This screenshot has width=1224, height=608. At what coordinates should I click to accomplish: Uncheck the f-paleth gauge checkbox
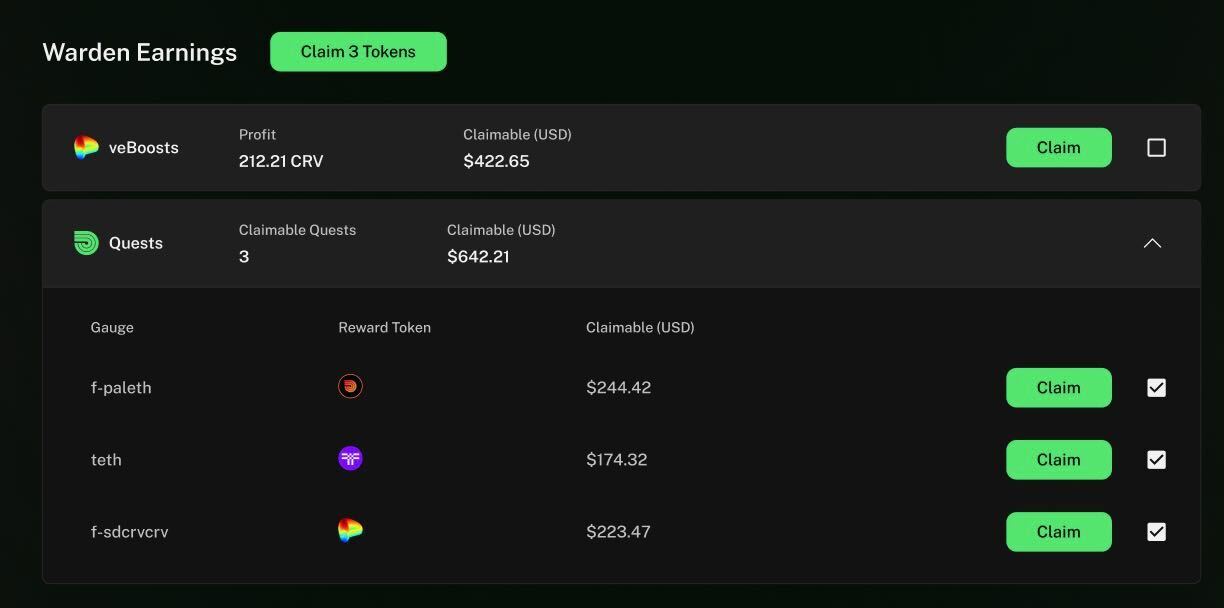point(1156,388)
